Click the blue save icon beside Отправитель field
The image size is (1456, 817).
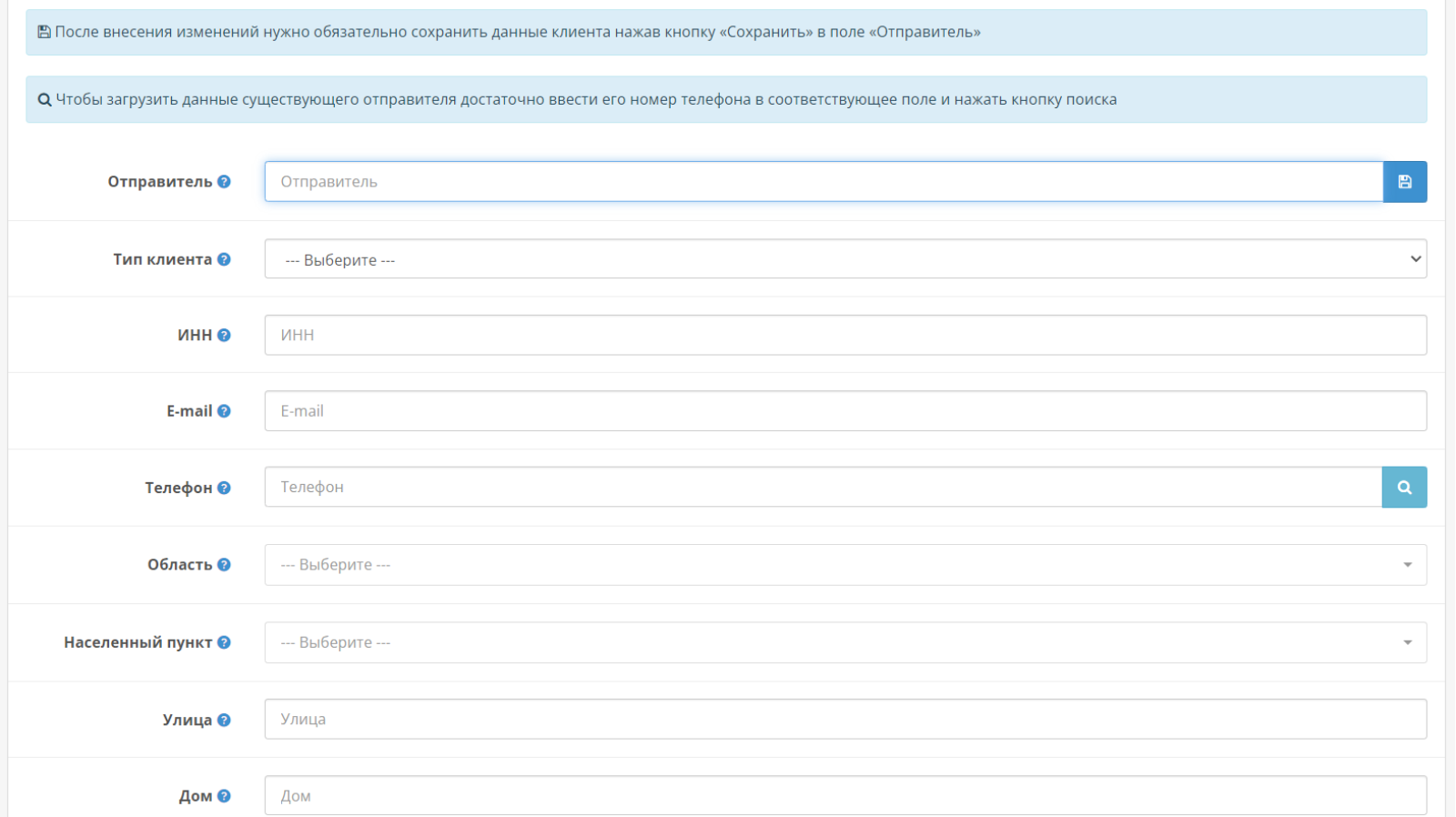coord(1405,182)
